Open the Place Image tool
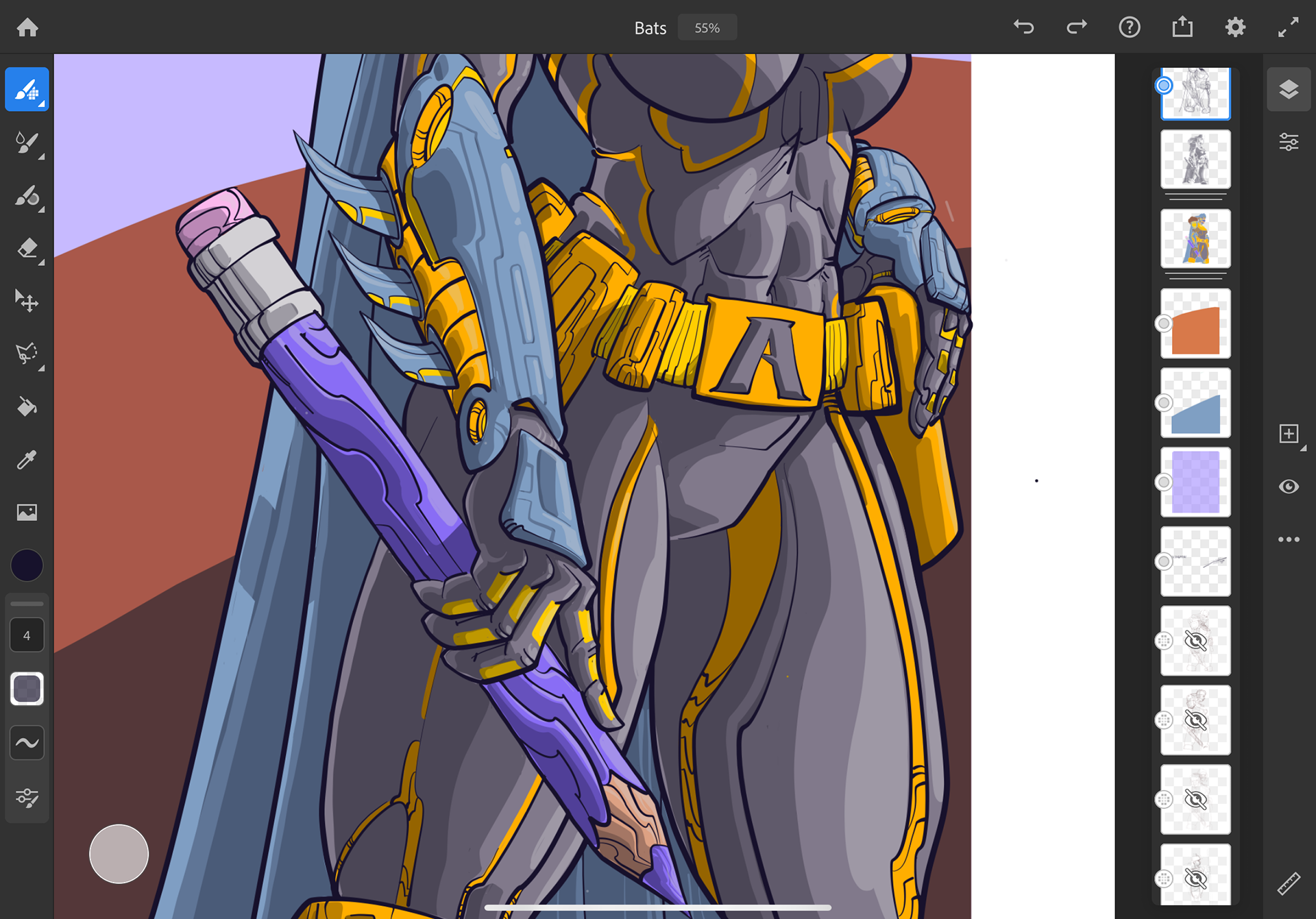Screen dimensions: 1316x919 pos(27,513)
